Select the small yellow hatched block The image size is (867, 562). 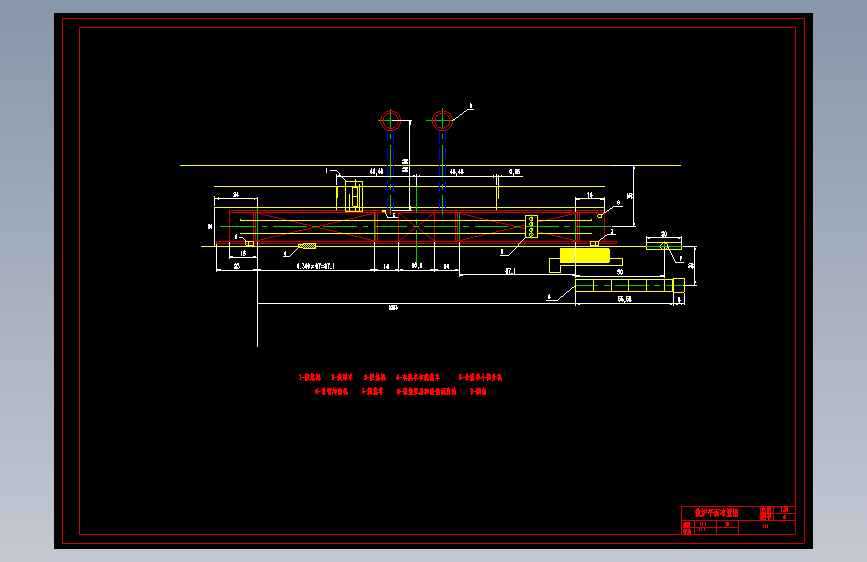click(x=307, y=246)
